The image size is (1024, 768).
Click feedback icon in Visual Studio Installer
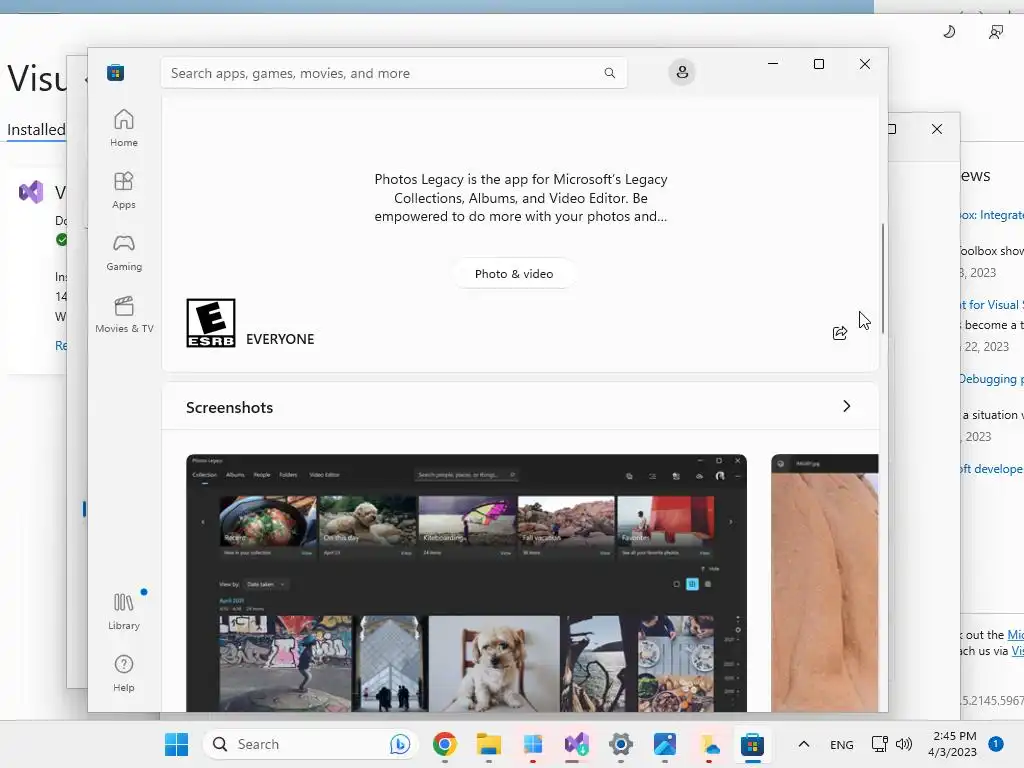coord(996,32)
